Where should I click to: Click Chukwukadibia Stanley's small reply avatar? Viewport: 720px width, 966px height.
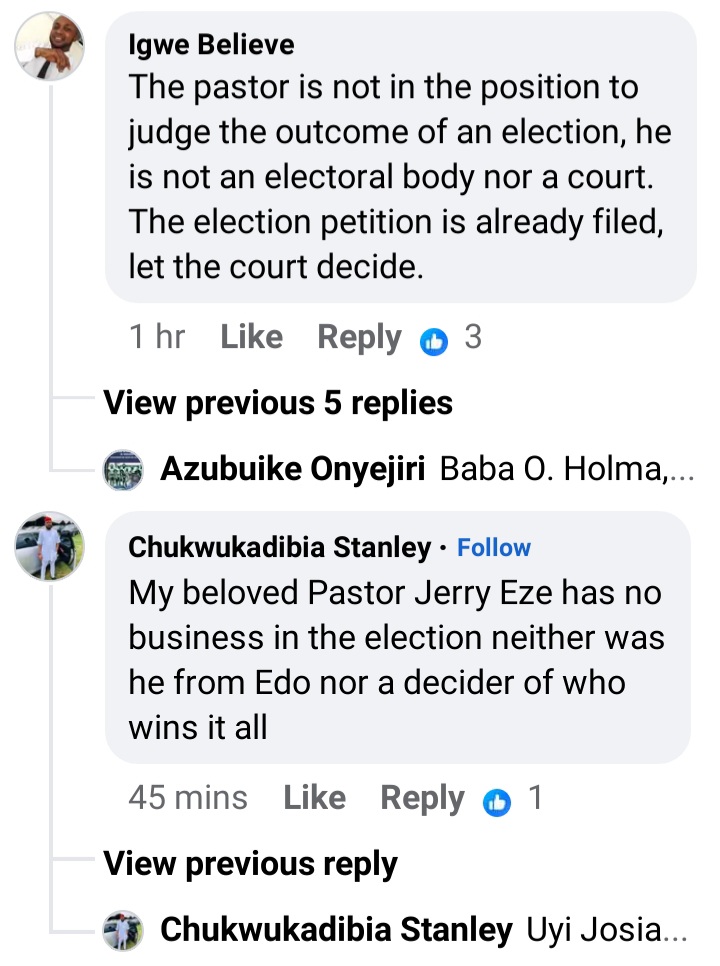[124, 931]
